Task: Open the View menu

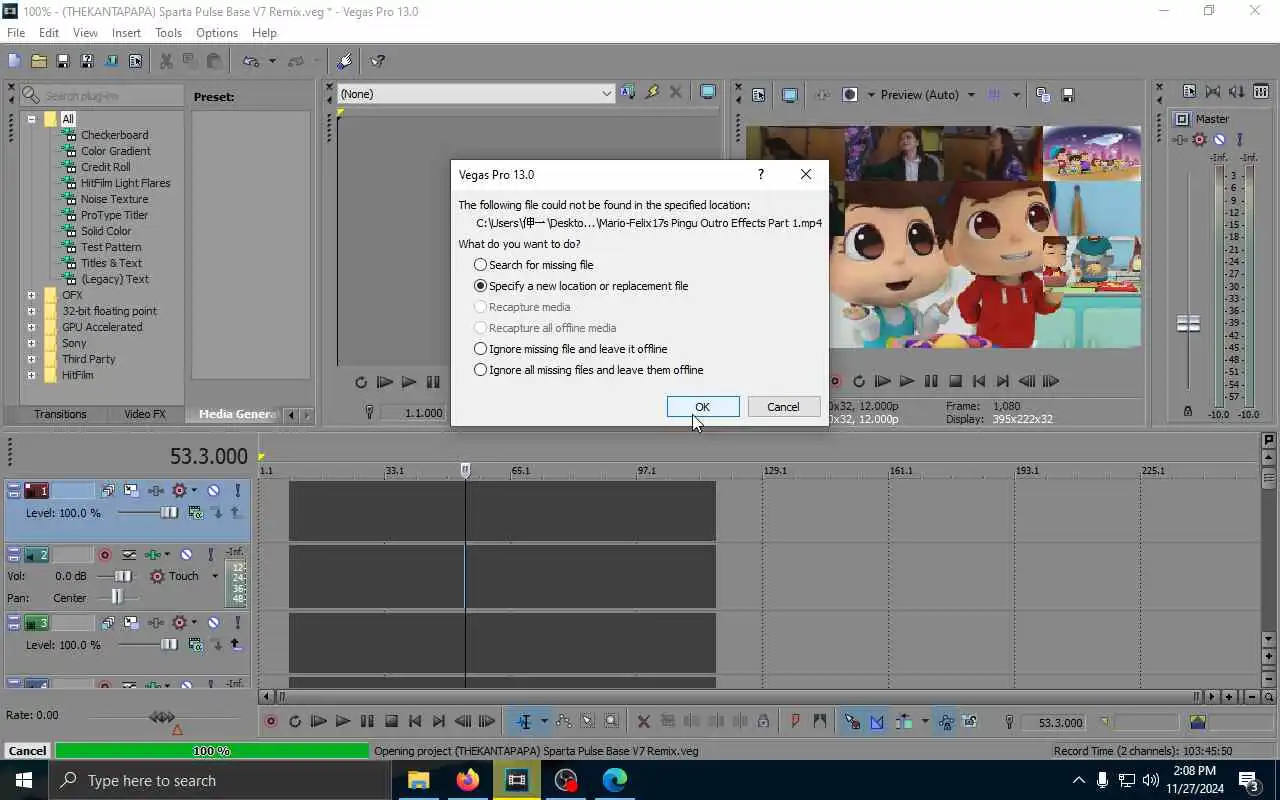Action: [86, 33]
